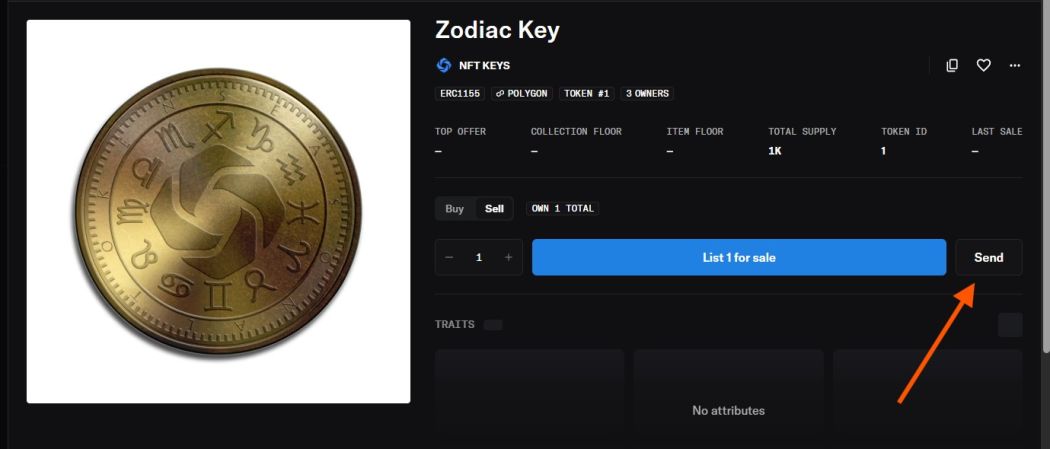1050x449 pixels.
Task: Favorite the Zodiac Key with the heart icon
Action: pyautogui.click(x=983, y=65)
